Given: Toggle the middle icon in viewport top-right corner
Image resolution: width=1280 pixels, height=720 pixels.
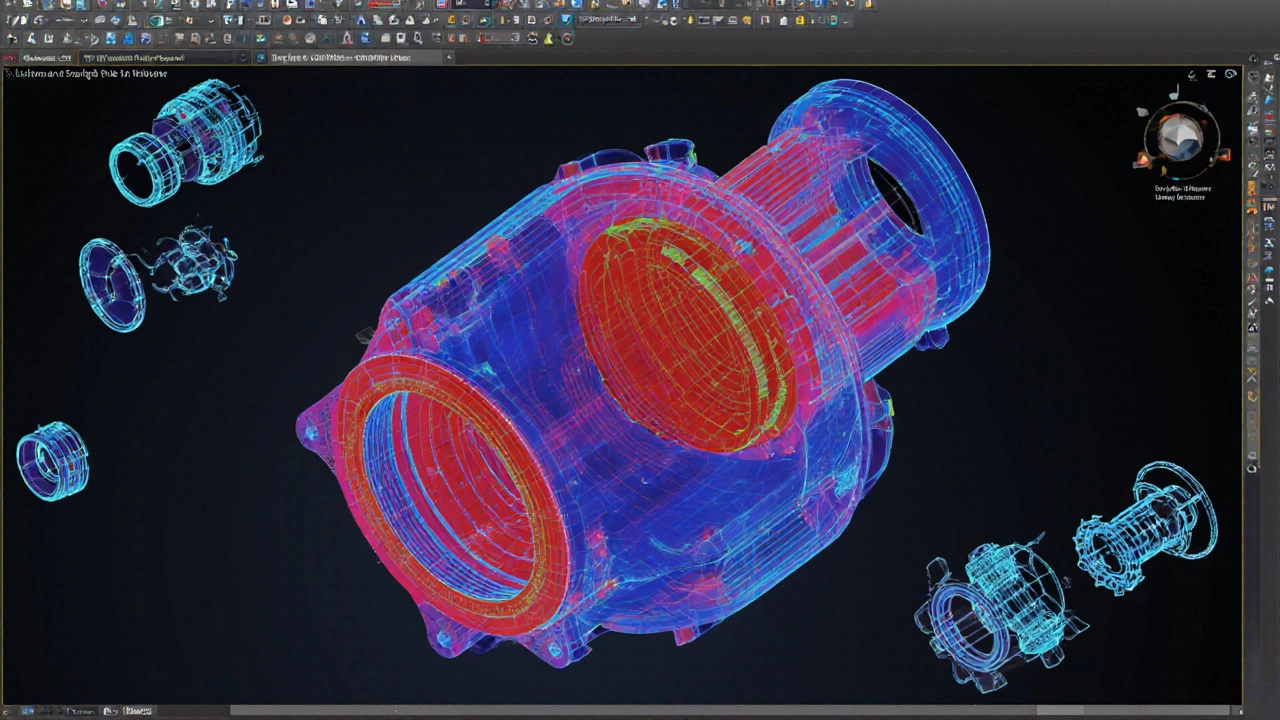Looking at the screenshot, I should [1211, 74].
